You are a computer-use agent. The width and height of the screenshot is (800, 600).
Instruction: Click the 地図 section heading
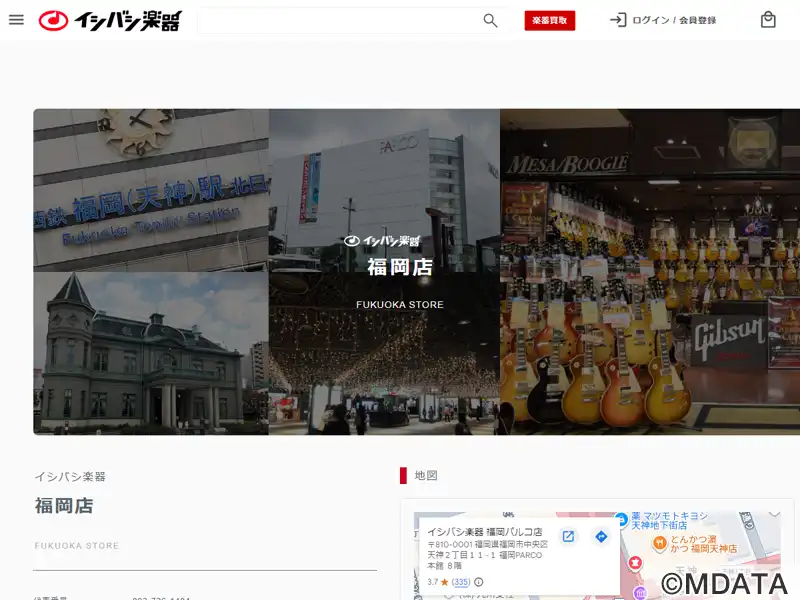426,476
